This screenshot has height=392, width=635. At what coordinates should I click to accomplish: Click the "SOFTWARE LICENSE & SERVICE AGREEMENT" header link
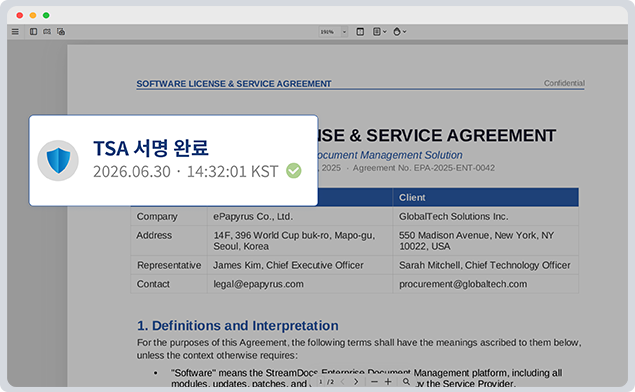(234, 84)
